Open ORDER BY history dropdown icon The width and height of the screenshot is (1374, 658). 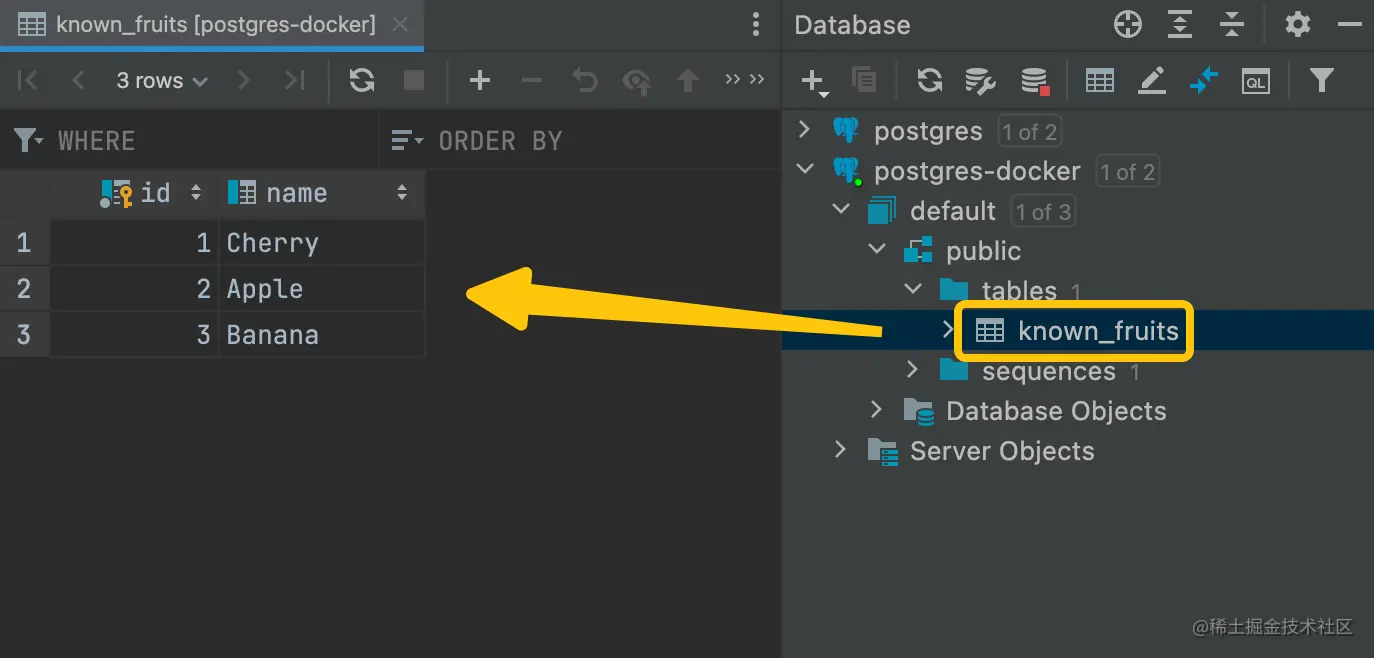click(407, 140)
